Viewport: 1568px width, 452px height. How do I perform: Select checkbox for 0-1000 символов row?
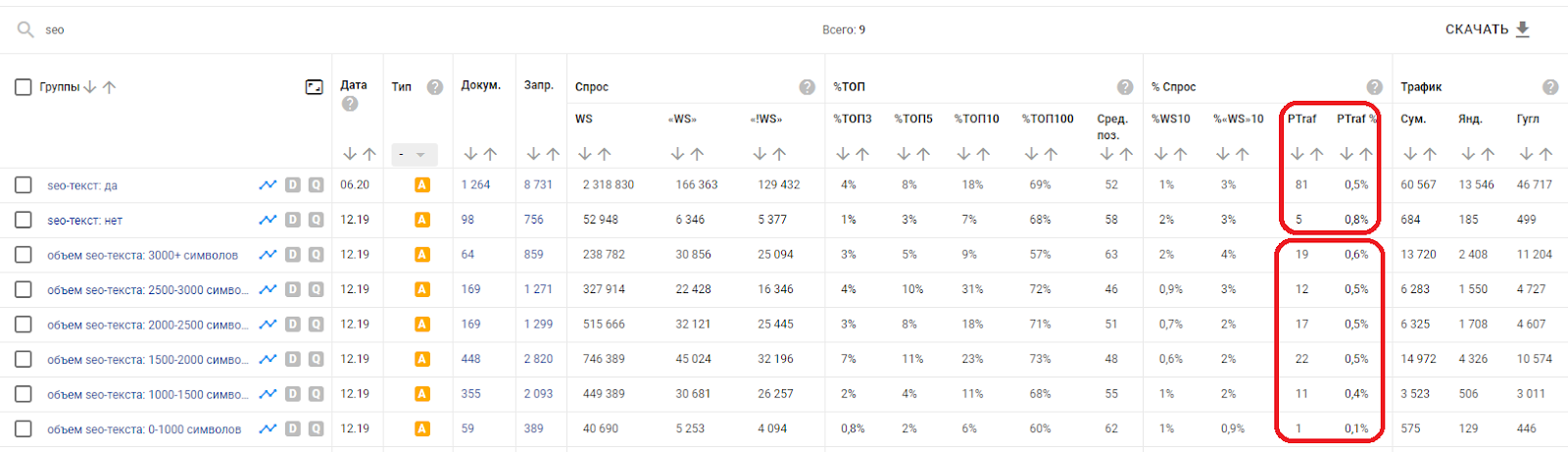(x=24, y=429)
